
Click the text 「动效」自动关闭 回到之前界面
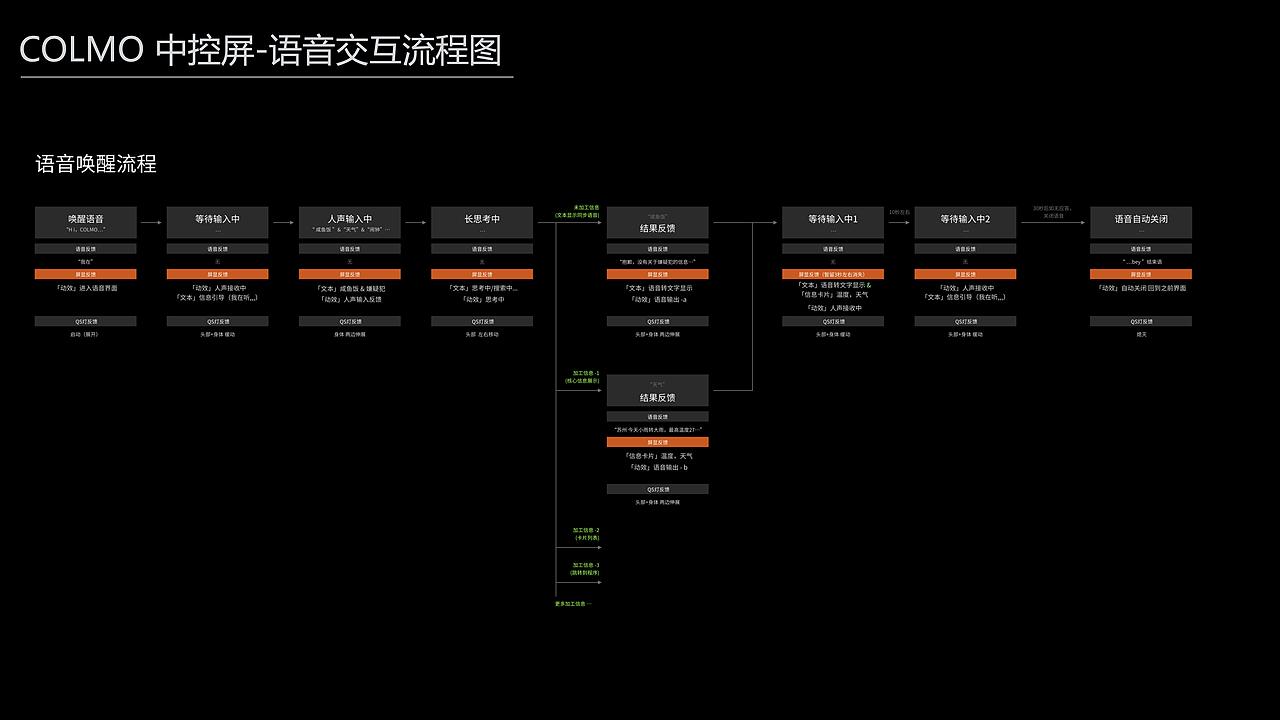[1141, 288]
